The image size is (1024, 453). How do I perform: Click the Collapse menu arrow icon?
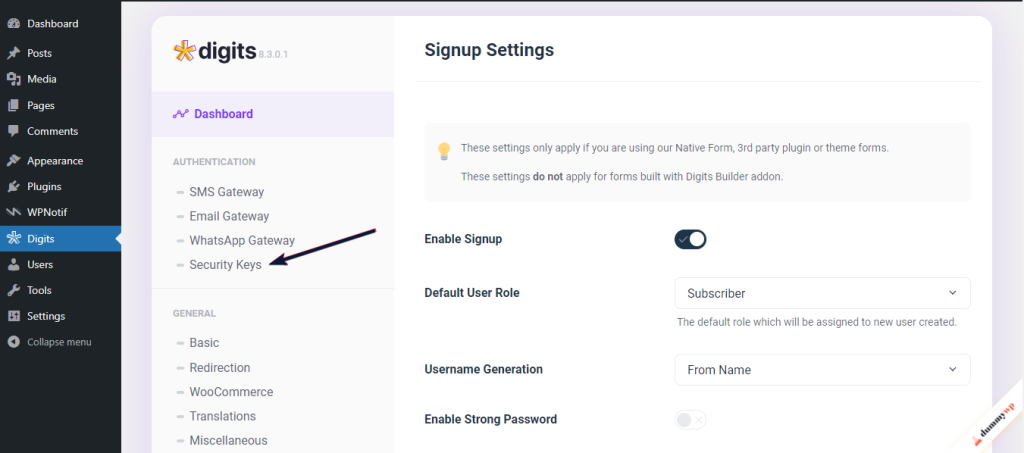coord(13,342)
